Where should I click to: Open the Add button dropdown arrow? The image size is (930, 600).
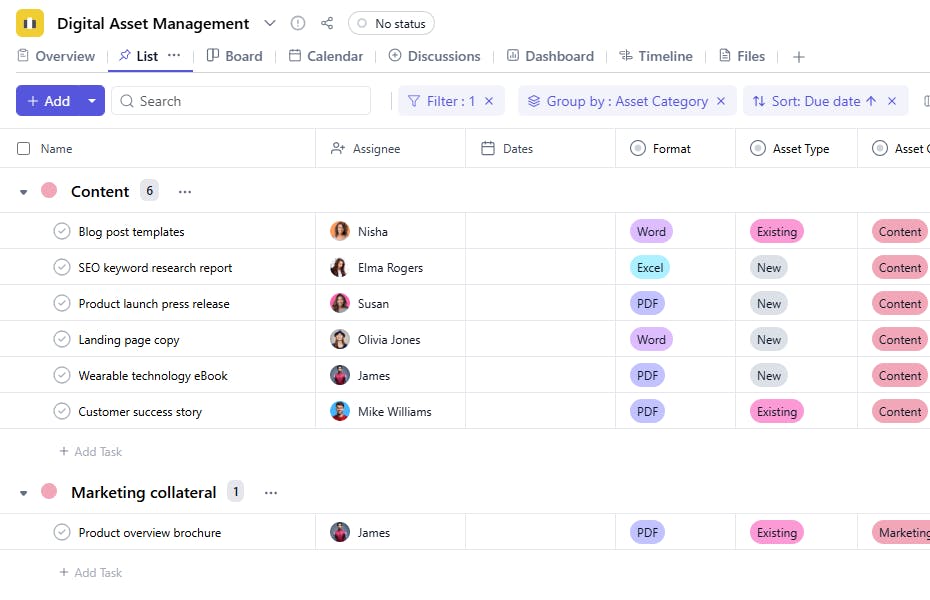[x=92, y=101]
